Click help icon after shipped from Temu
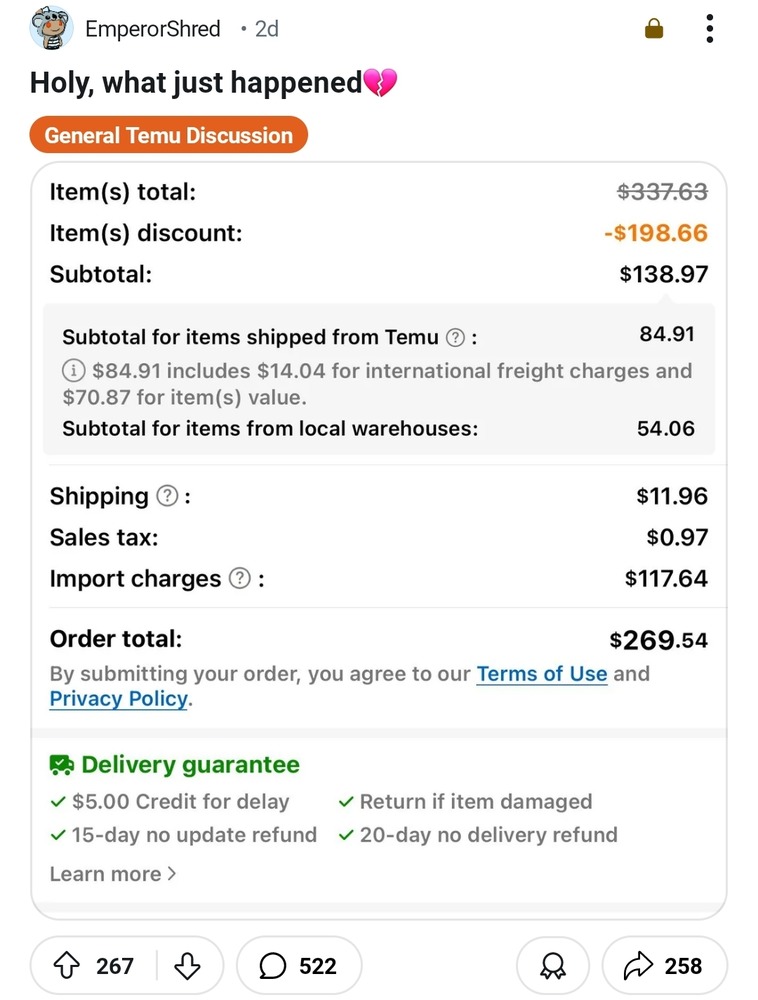Viewport: 758px width, 1000px height. [455, 337]
